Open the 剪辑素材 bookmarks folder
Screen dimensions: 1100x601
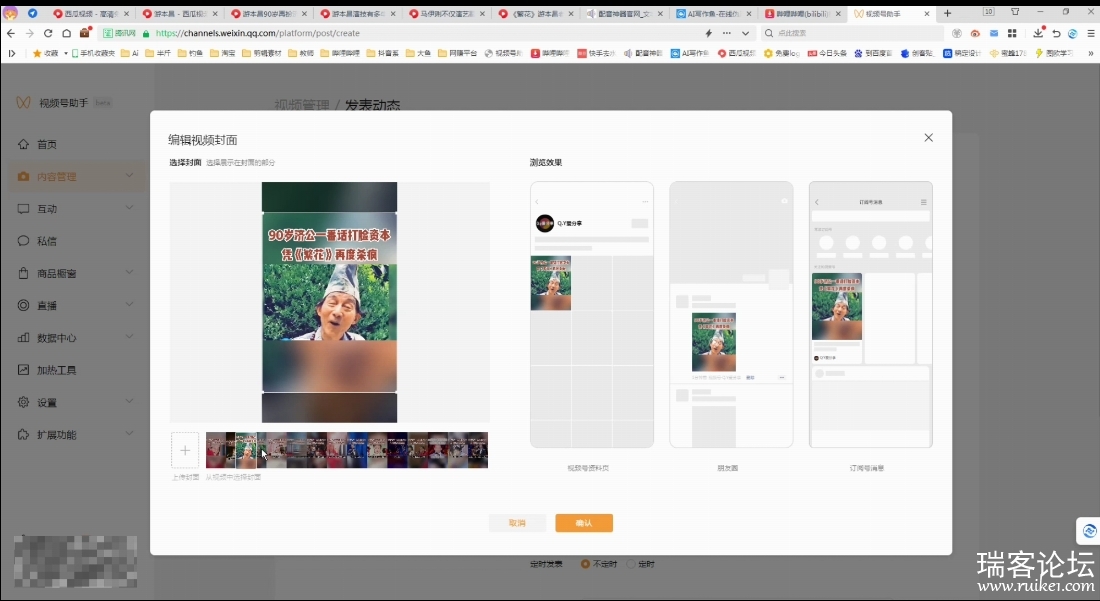[x=262, y=53]
